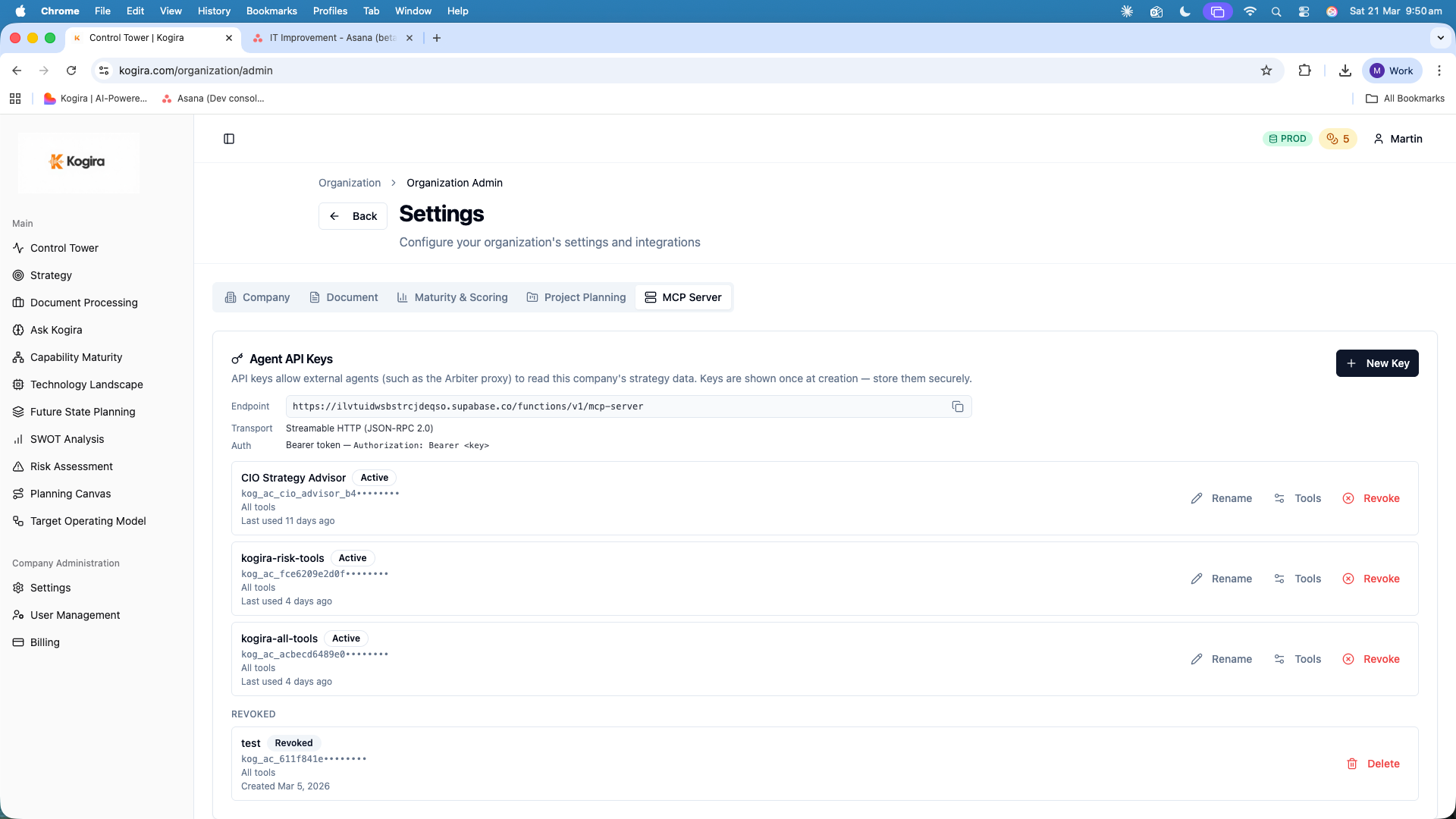Bookmark the page with the star icon
The image size is (1456, 819).
(x=1266, y=71)
